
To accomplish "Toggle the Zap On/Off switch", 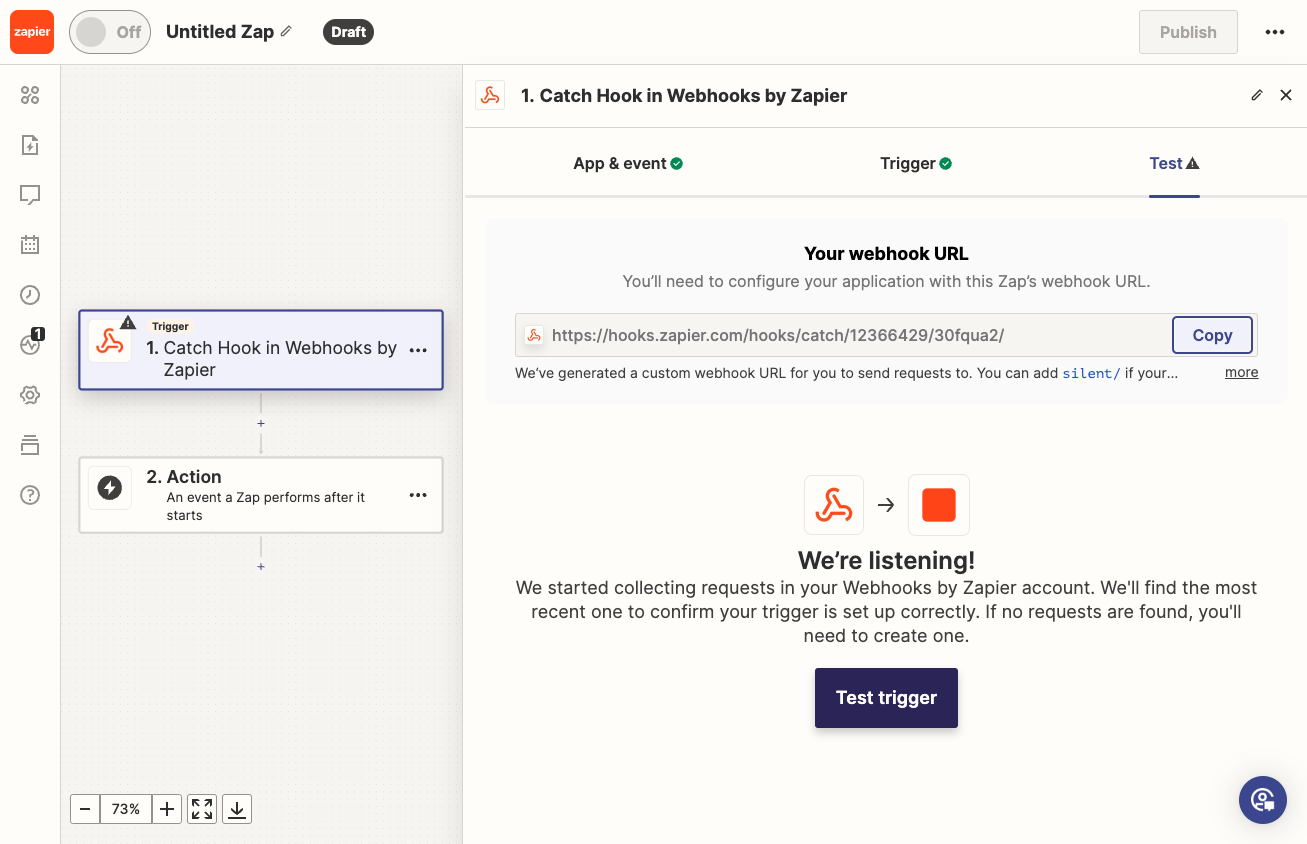I will pos(110,32).
